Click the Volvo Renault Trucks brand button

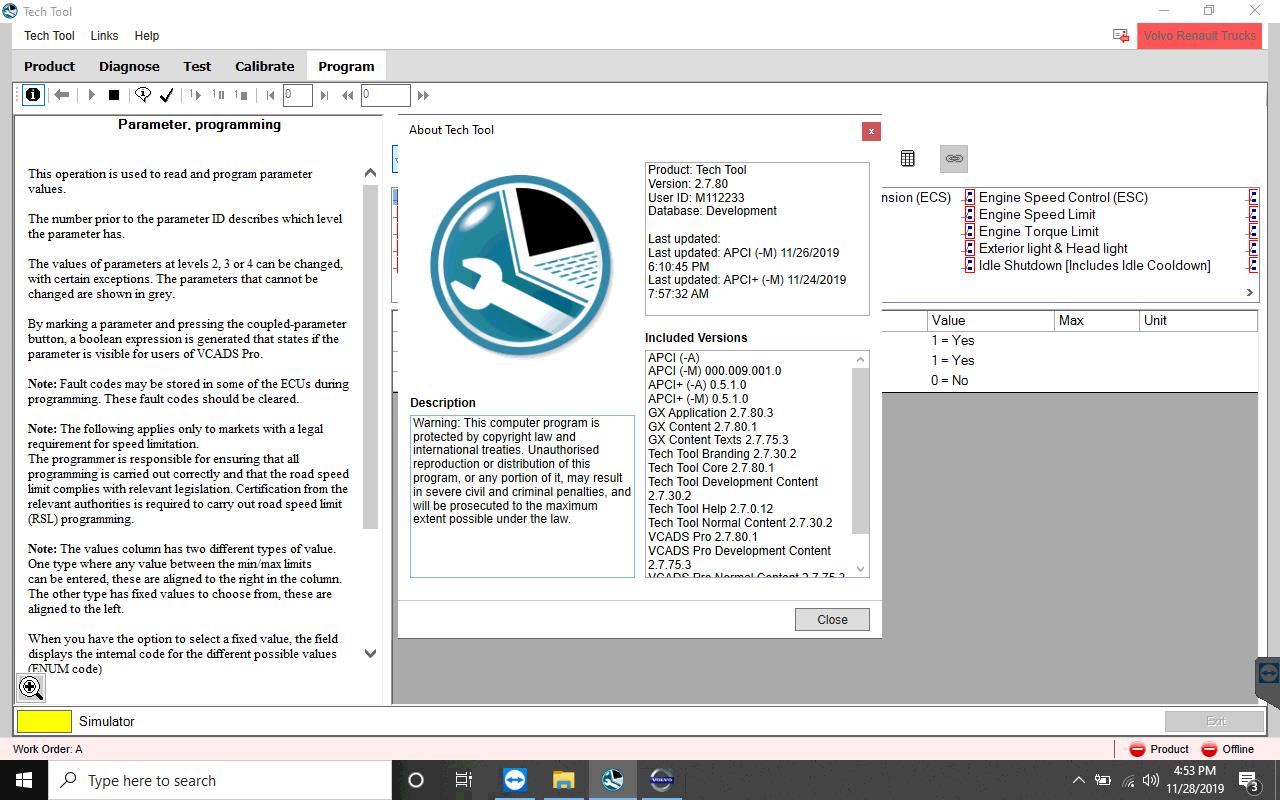(1199, 35)
